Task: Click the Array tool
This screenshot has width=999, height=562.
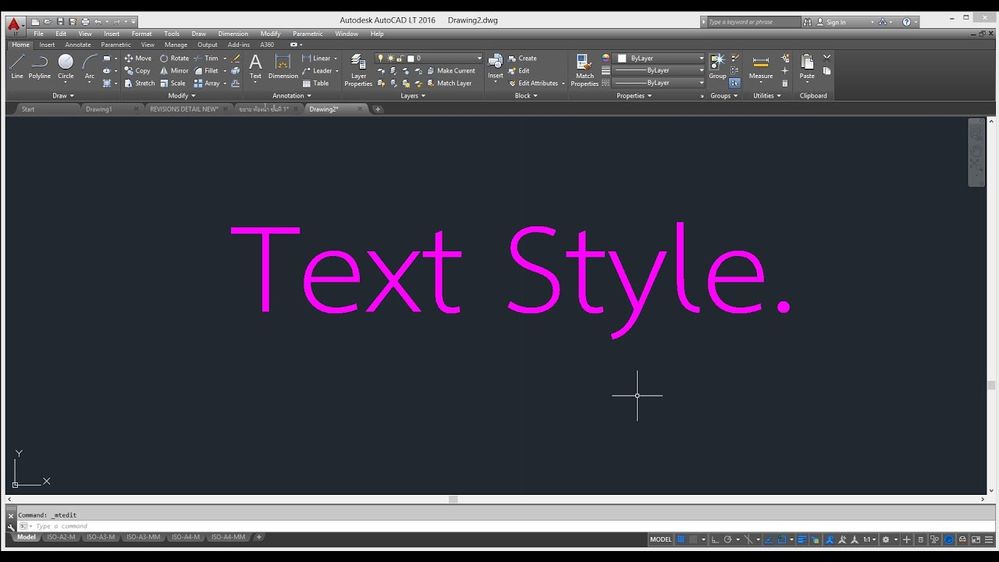Action: pyautogui.click(x=207, y=83)
